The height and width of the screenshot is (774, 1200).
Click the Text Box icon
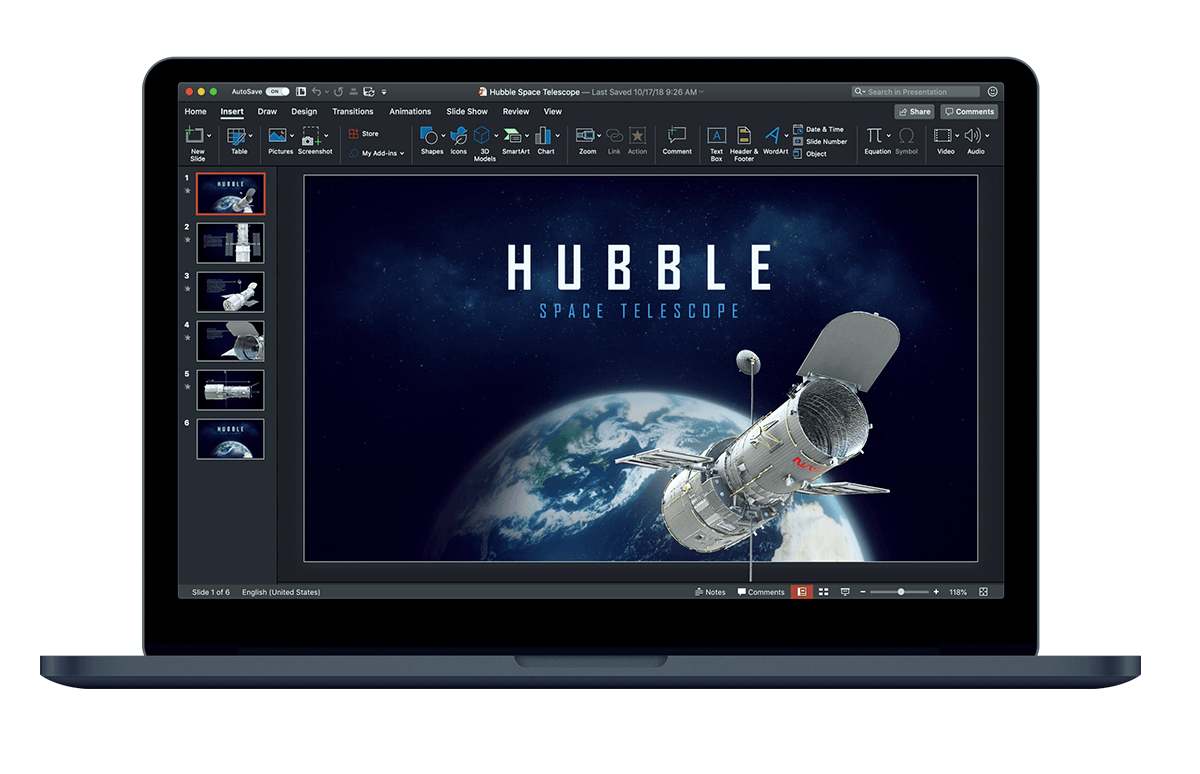pyautogui.click(x=716, y=135)
